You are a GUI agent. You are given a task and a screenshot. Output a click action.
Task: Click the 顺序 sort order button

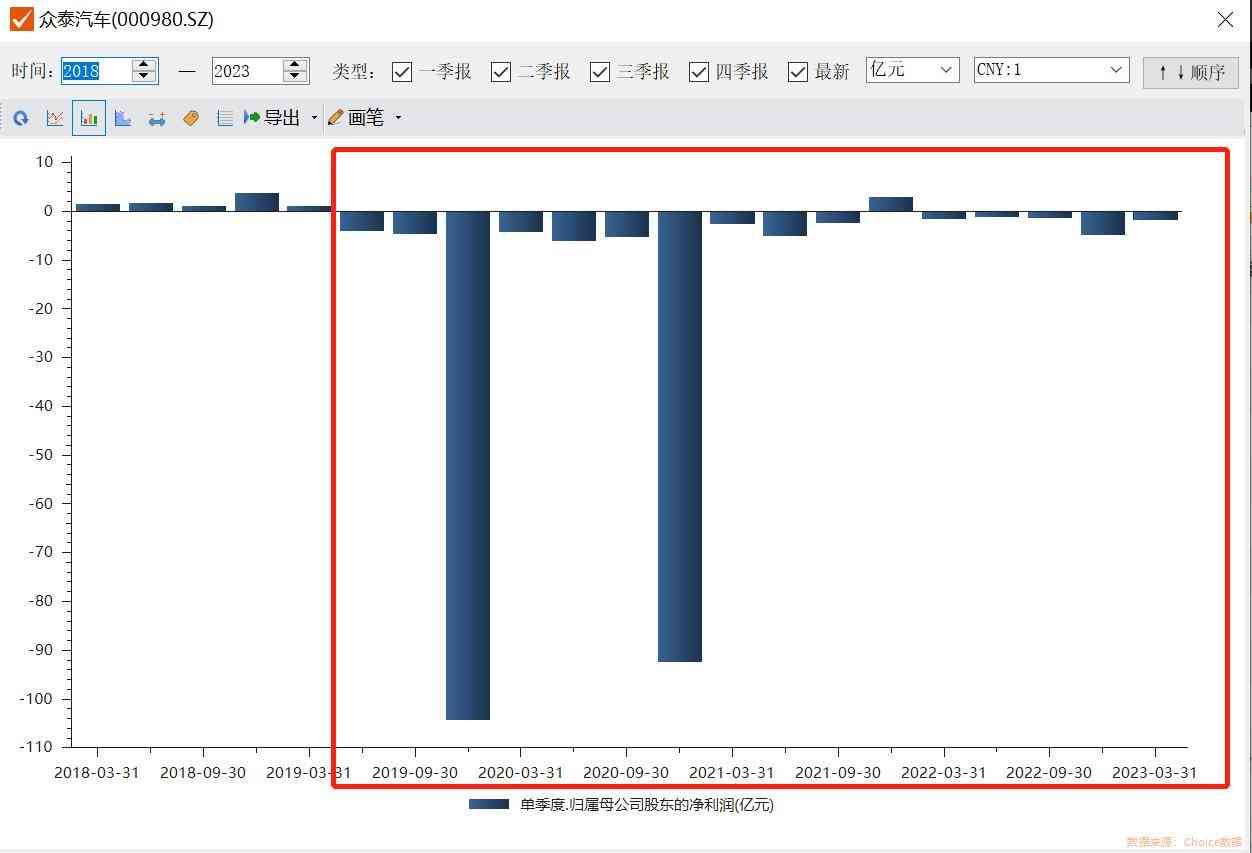click(x=1190, y=72)
